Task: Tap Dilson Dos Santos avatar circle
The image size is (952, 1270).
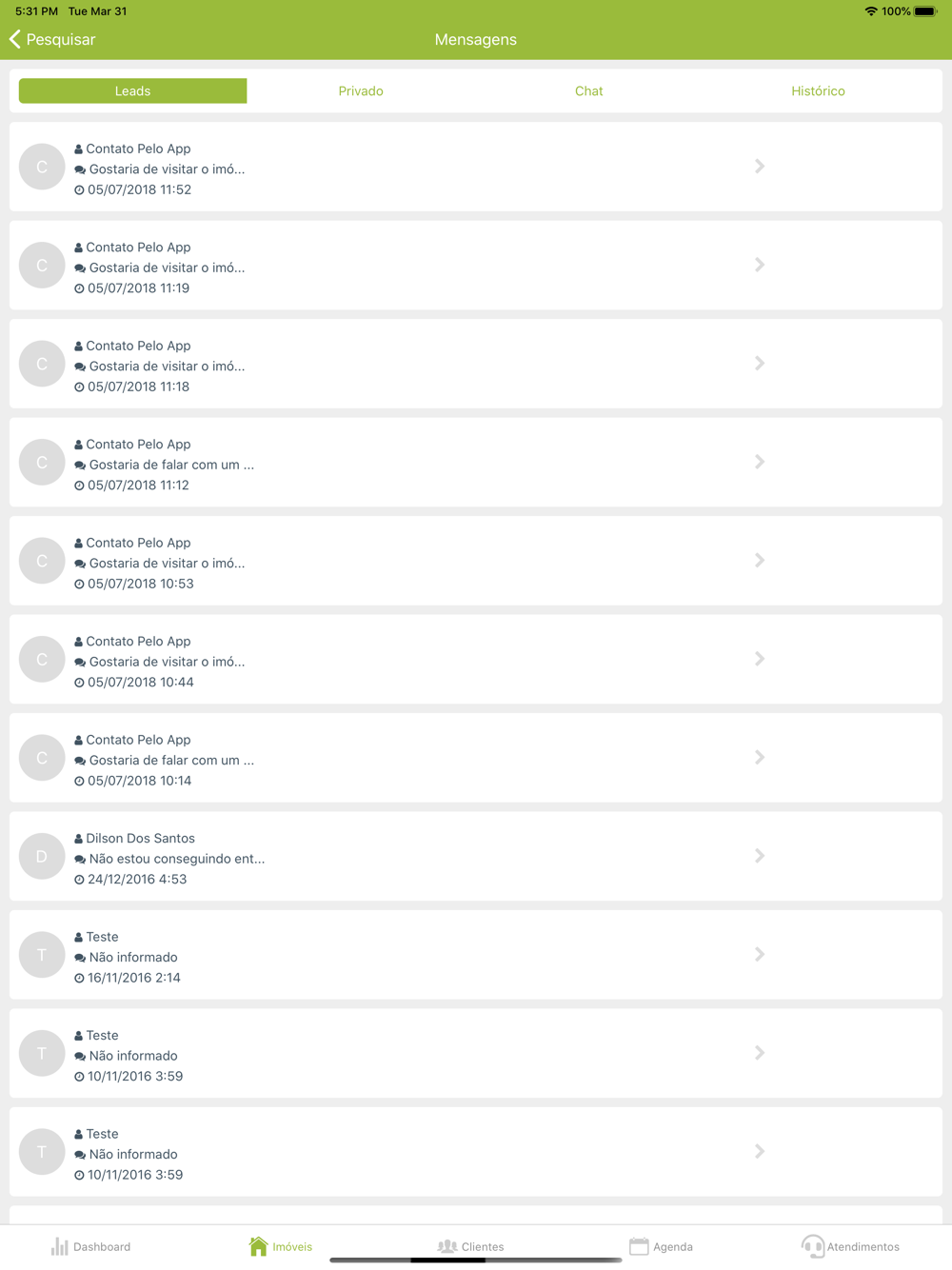Action: tap(42, 856)
